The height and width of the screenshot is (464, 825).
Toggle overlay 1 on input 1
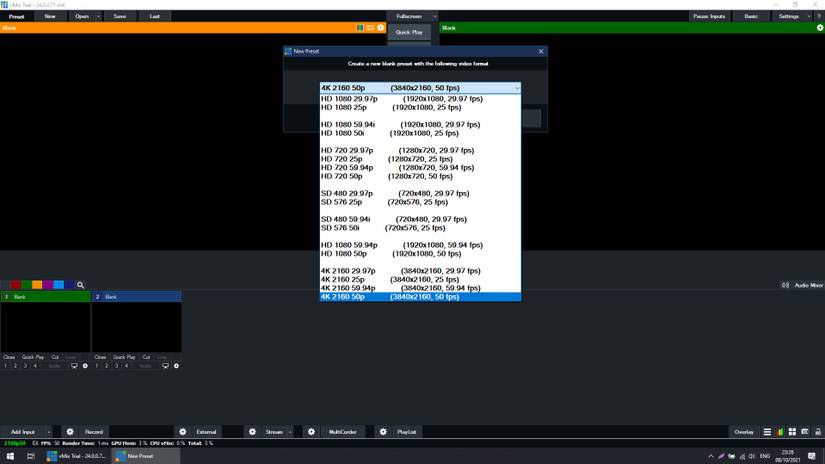tap(5, 366)
